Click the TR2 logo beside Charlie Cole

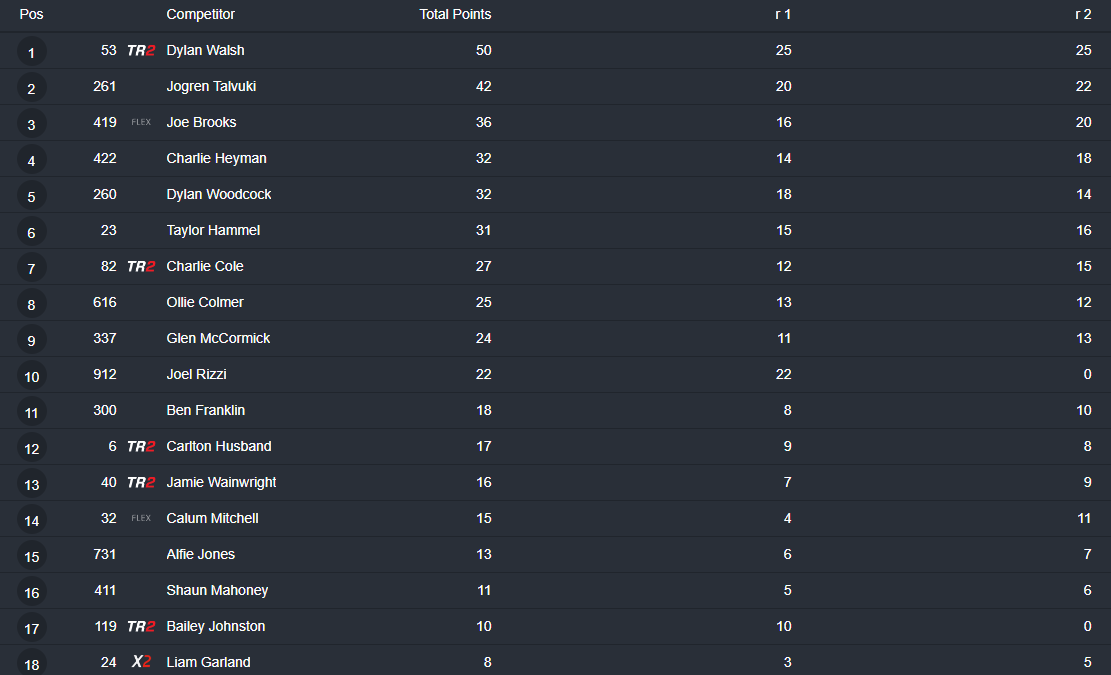coord(141,266)
